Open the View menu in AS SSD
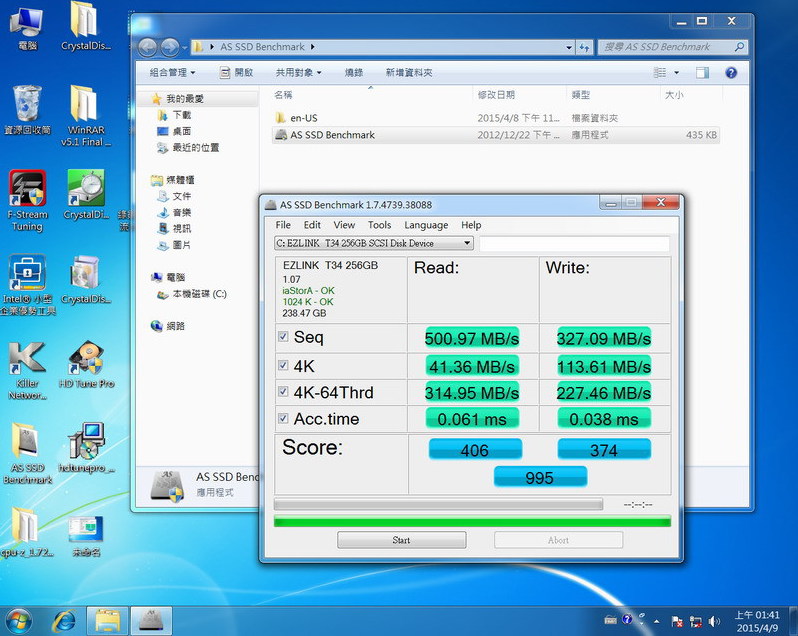798x636 pixels. pyautogui.click(x=344, y=225)
